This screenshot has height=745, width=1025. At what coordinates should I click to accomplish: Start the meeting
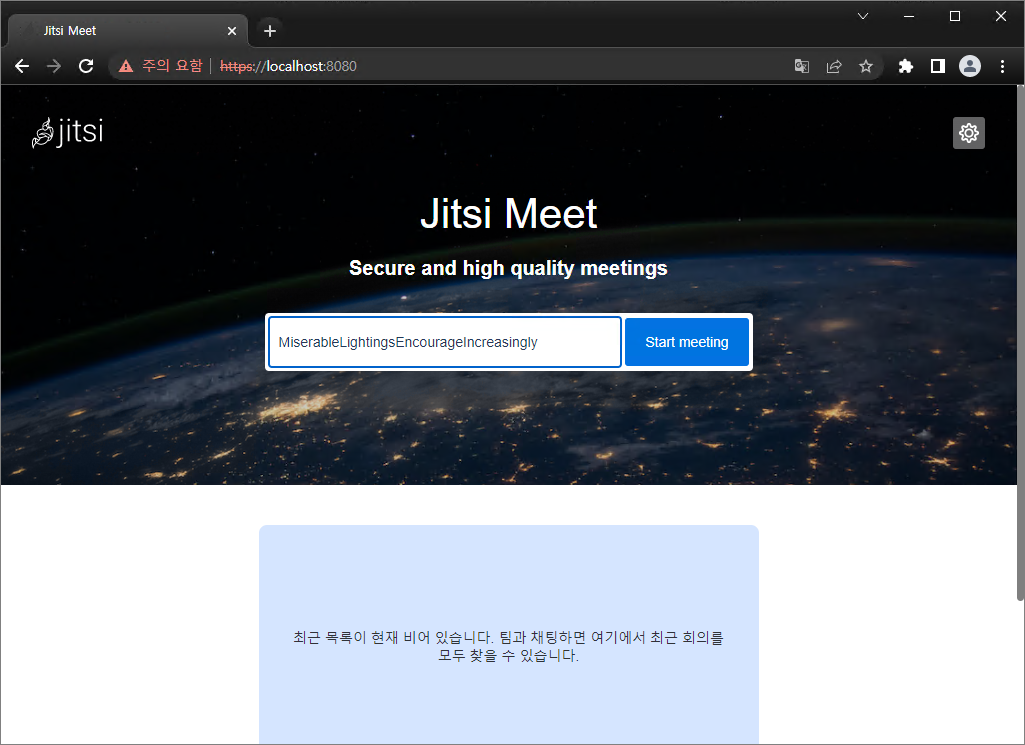686,342
